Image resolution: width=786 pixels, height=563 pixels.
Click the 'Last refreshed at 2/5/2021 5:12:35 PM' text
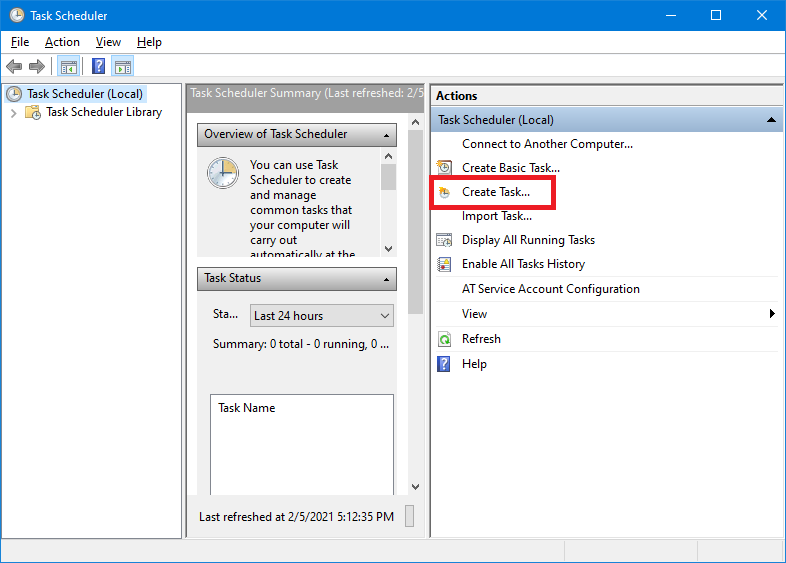tap(296, 517)
